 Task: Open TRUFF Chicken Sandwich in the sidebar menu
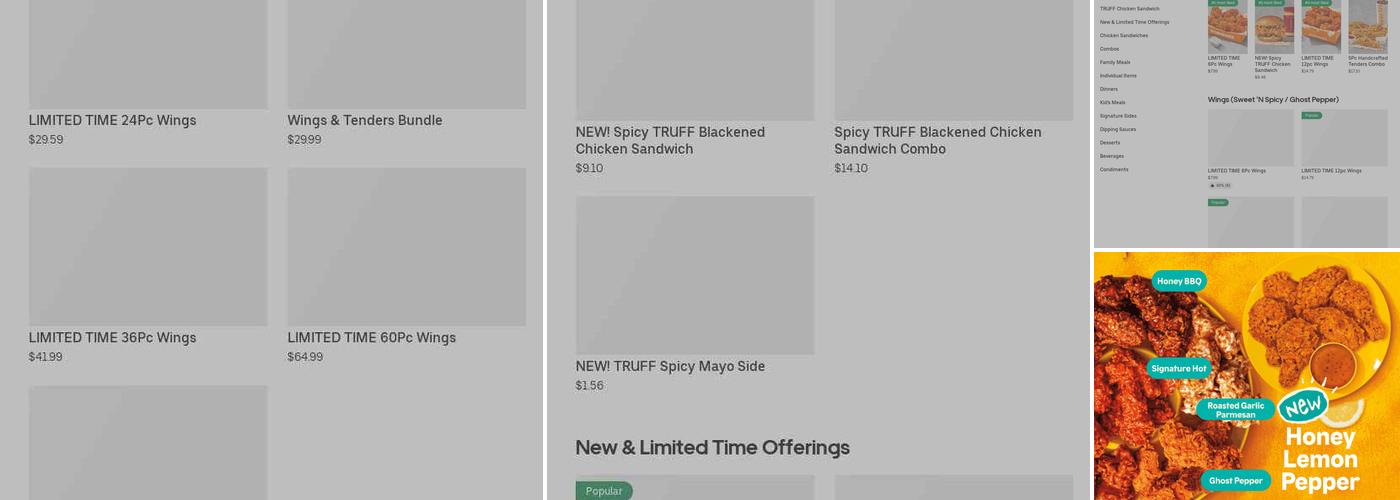(1130, 9)
